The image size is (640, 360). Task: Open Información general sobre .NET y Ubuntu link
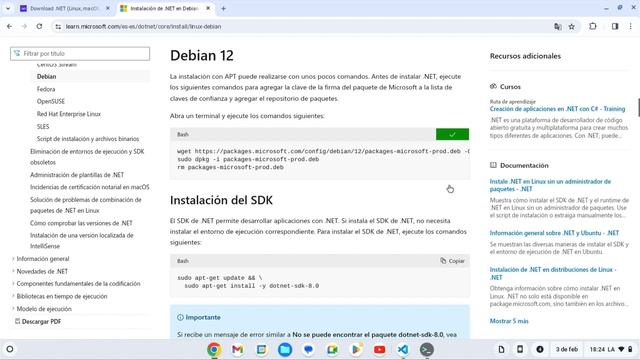(554, 233)
